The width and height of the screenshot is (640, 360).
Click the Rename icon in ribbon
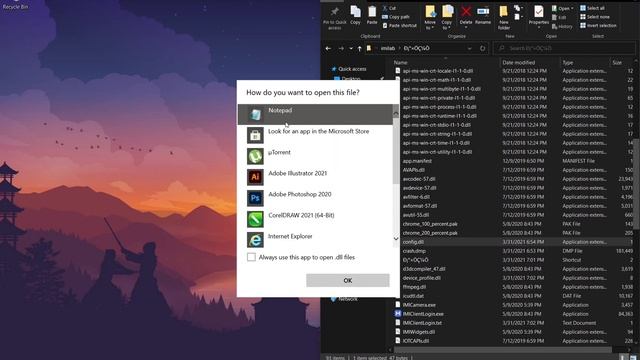[x=483, y=16]
